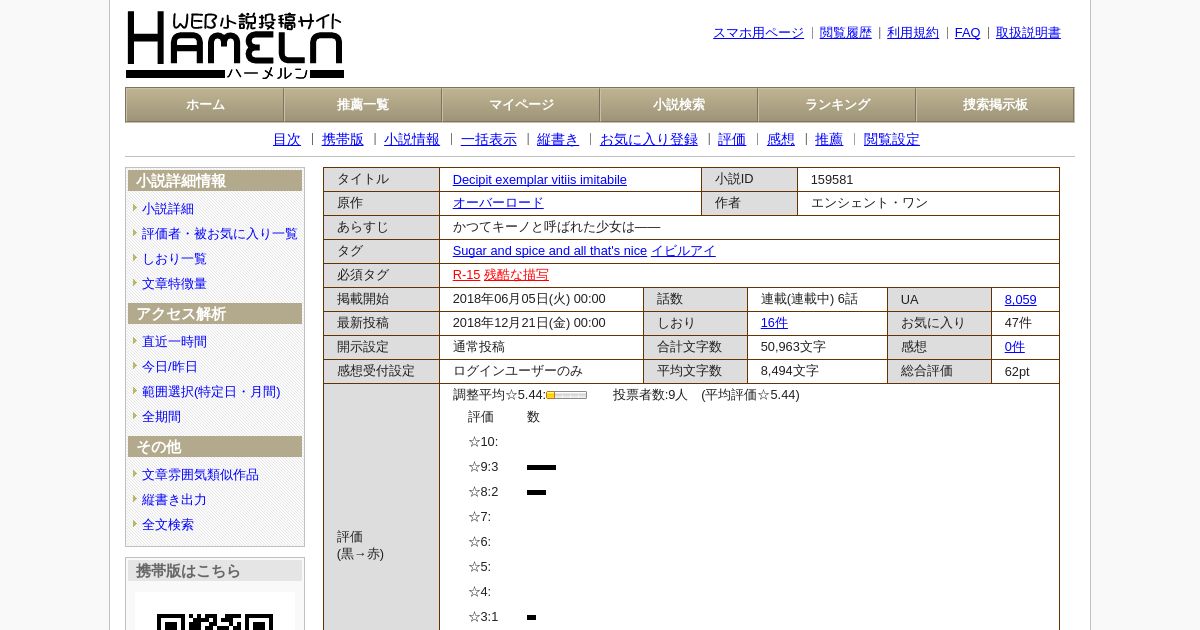Click the ☆9 rating bar

[541, 468]
